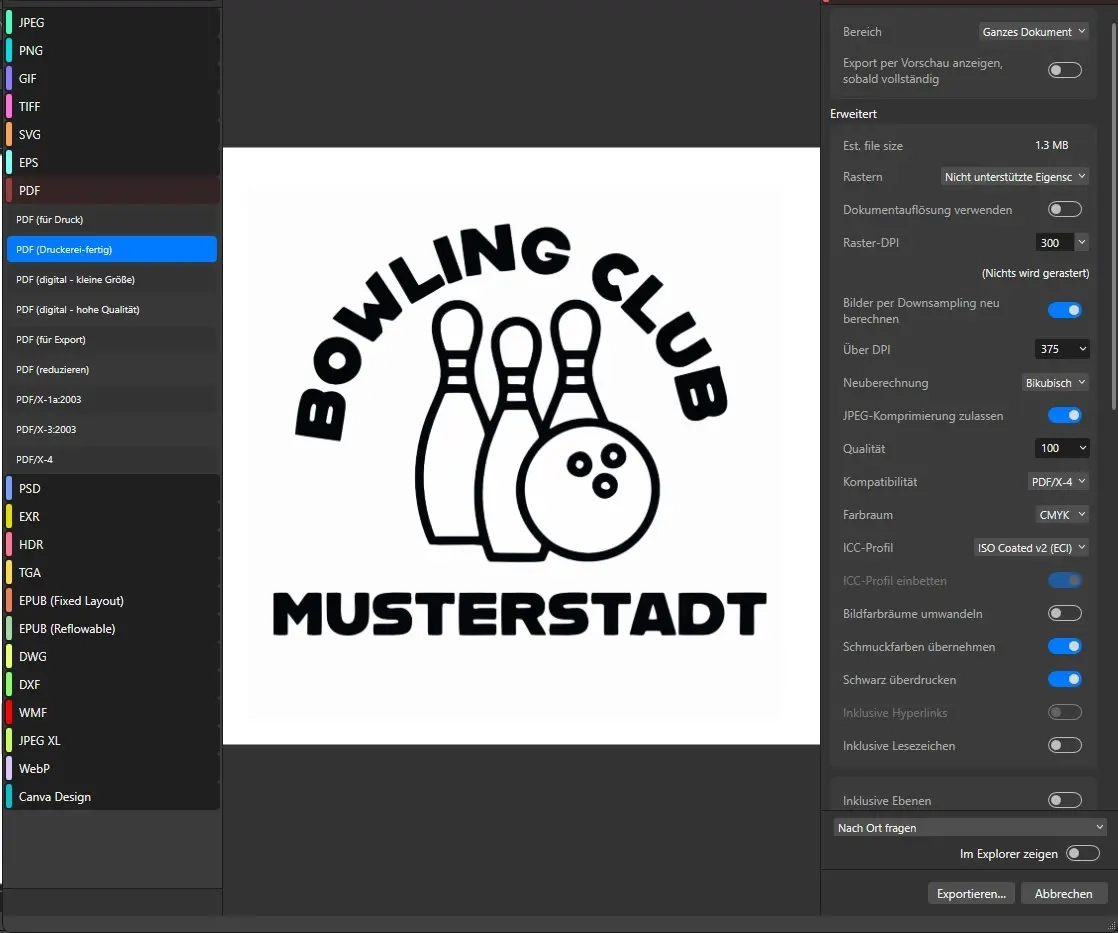Open the Qualität 100 dropdown

tap(1062, 448)
